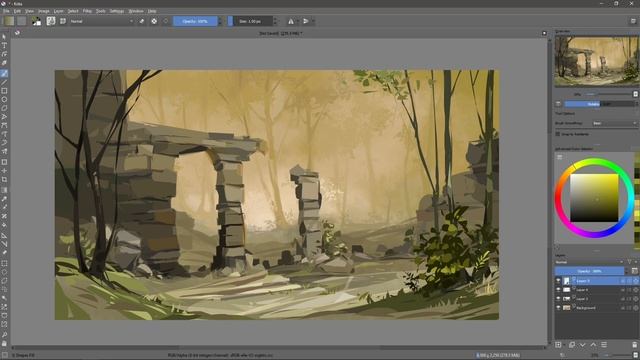Select the Text tool in toolbox
This screenshot has height=360, width=640.
coord(4,45)
